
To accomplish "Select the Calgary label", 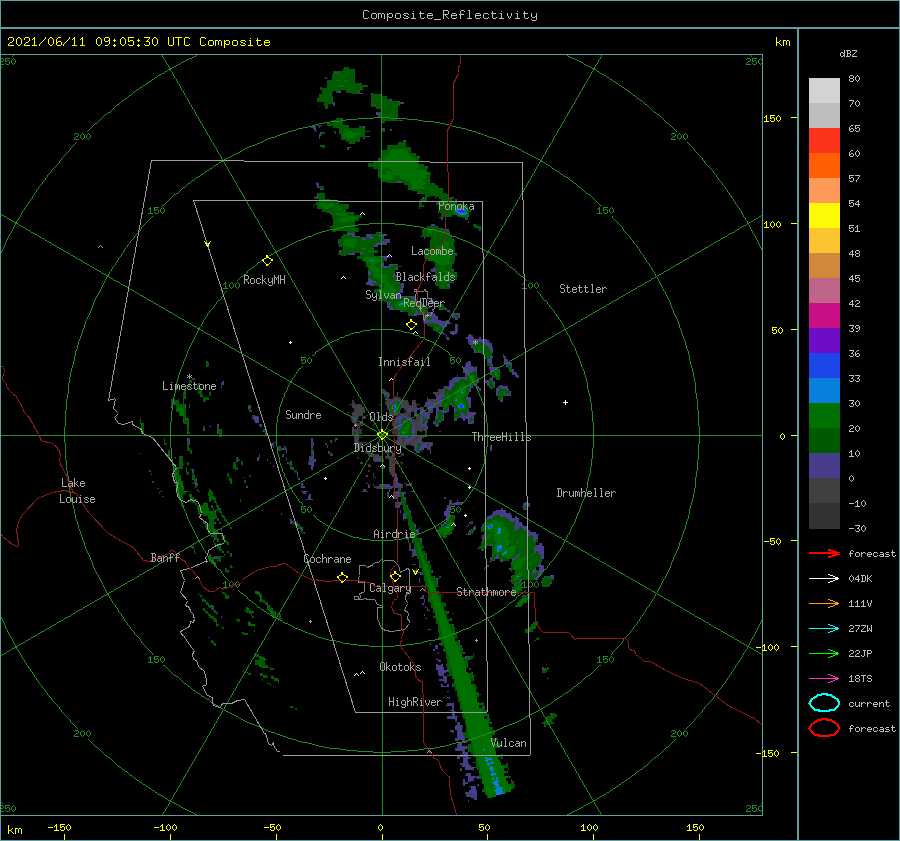I will [x=390, y=588].
